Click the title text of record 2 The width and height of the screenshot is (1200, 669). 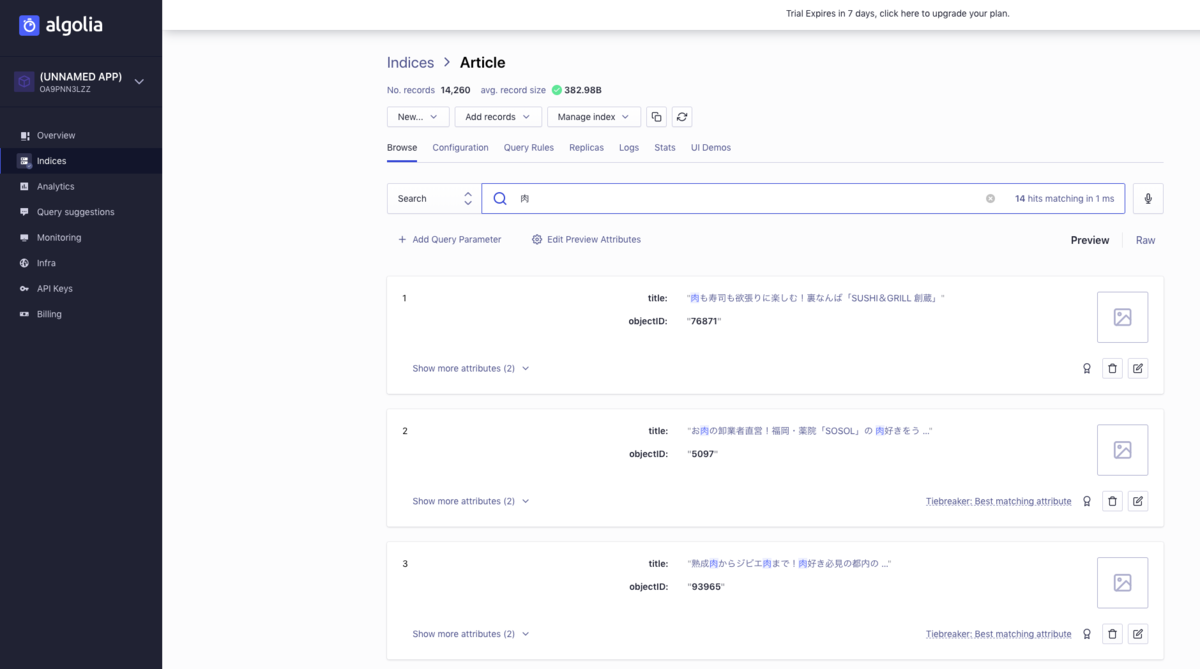[810, 431]
